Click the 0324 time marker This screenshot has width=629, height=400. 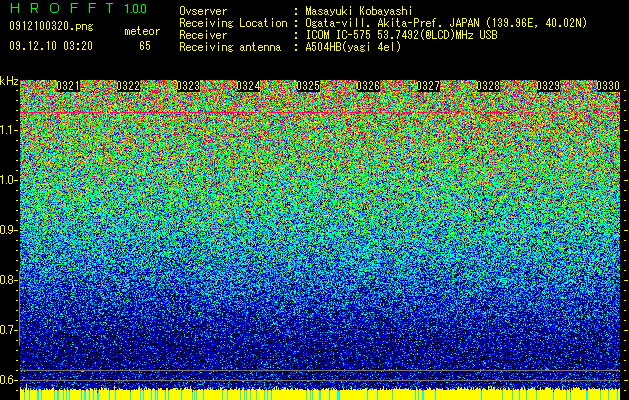coord(248,86)
